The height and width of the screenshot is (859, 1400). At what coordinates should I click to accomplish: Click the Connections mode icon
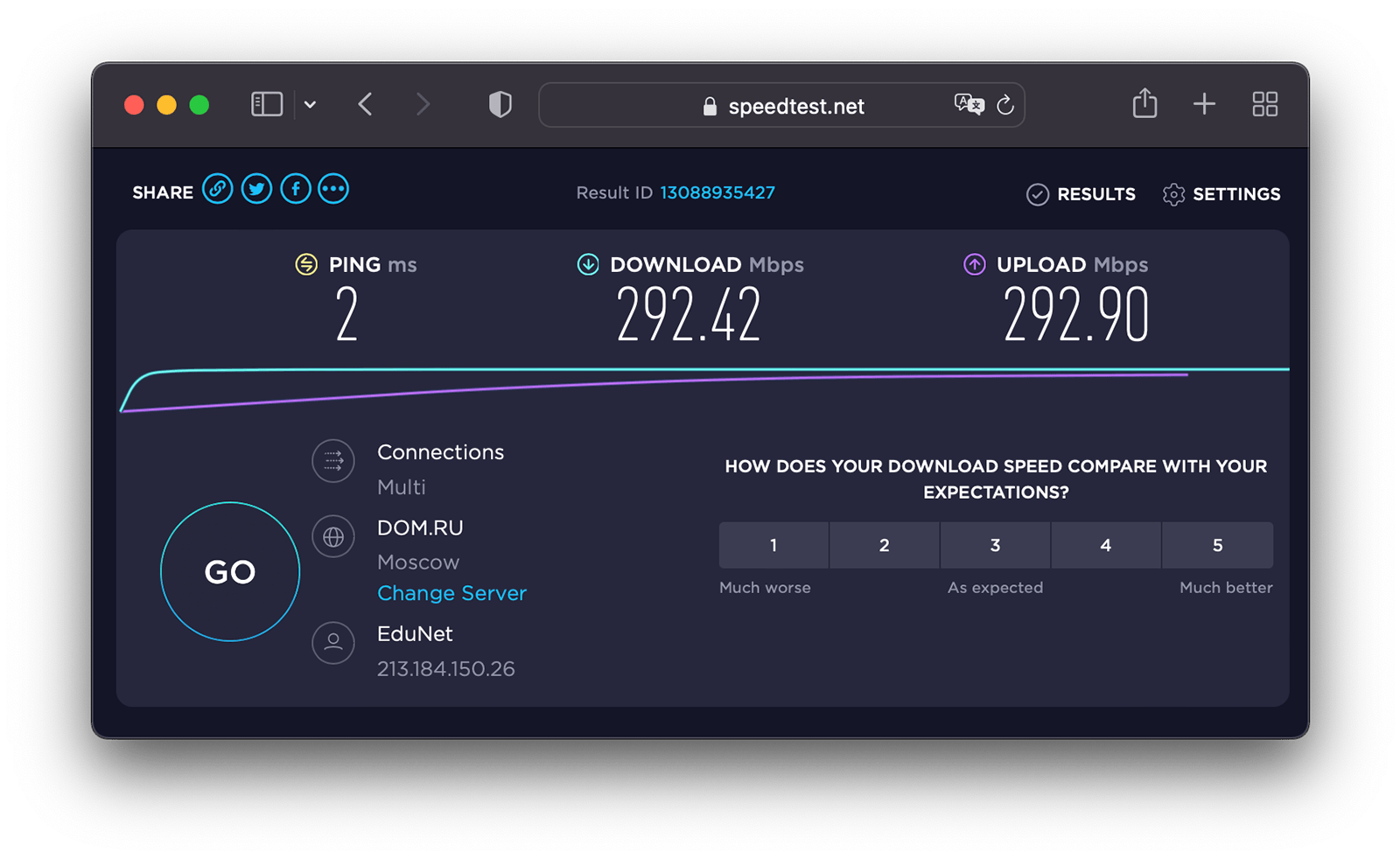click(333, 460)
